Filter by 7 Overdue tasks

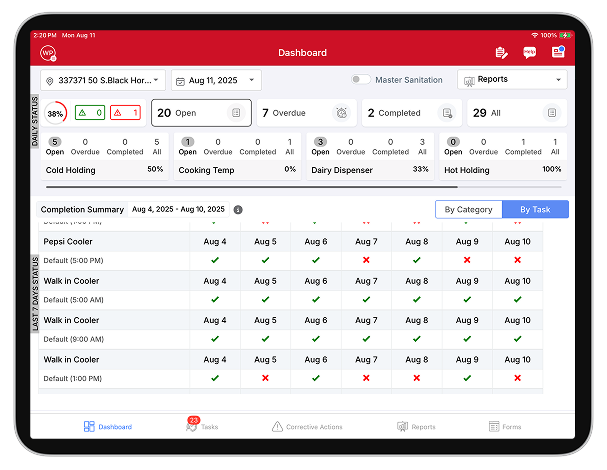point(305,113)
